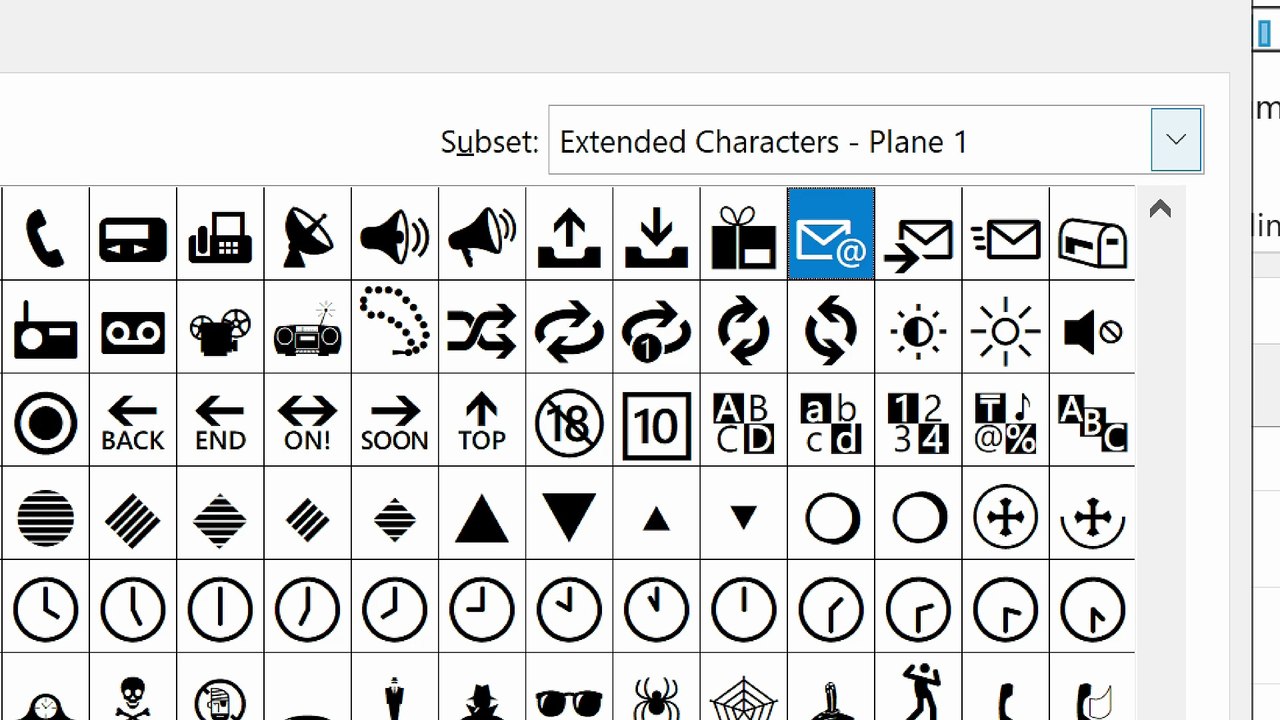
Task: Select the muted speaker symbol
Action: tap(1092, 327)
